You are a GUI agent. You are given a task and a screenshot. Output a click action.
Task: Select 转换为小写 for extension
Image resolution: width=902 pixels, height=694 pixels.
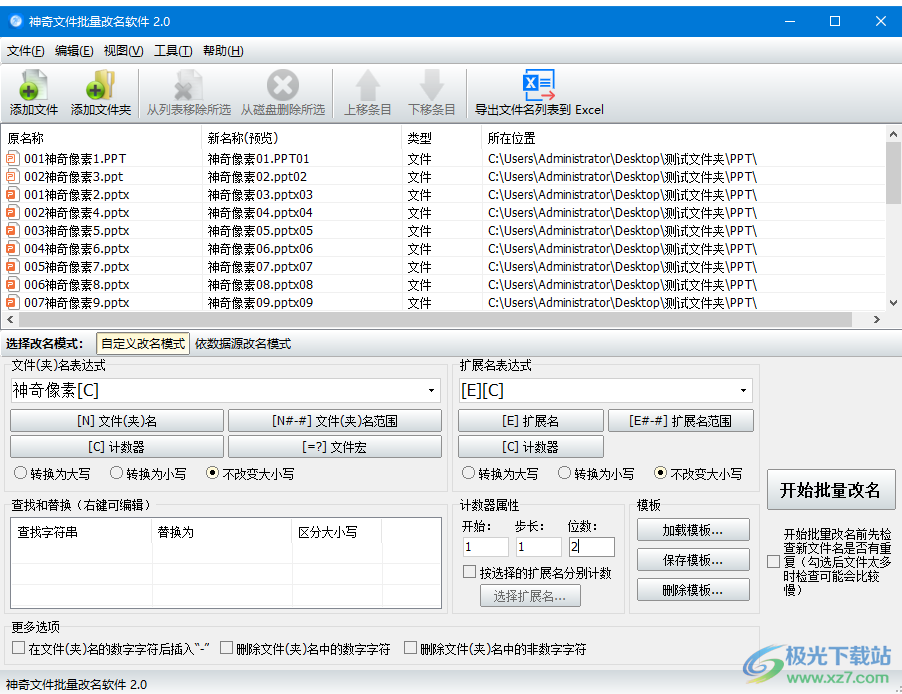coord(564,473)
